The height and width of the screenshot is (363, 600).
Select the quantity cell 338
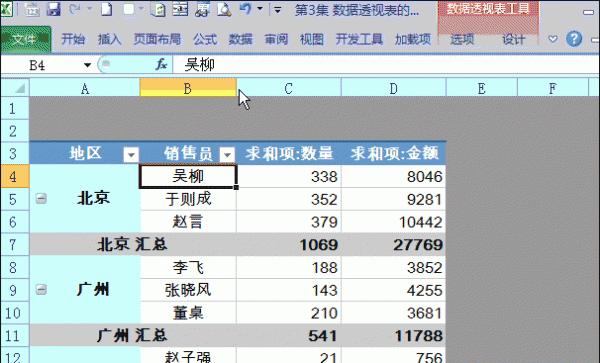(289, 176)
